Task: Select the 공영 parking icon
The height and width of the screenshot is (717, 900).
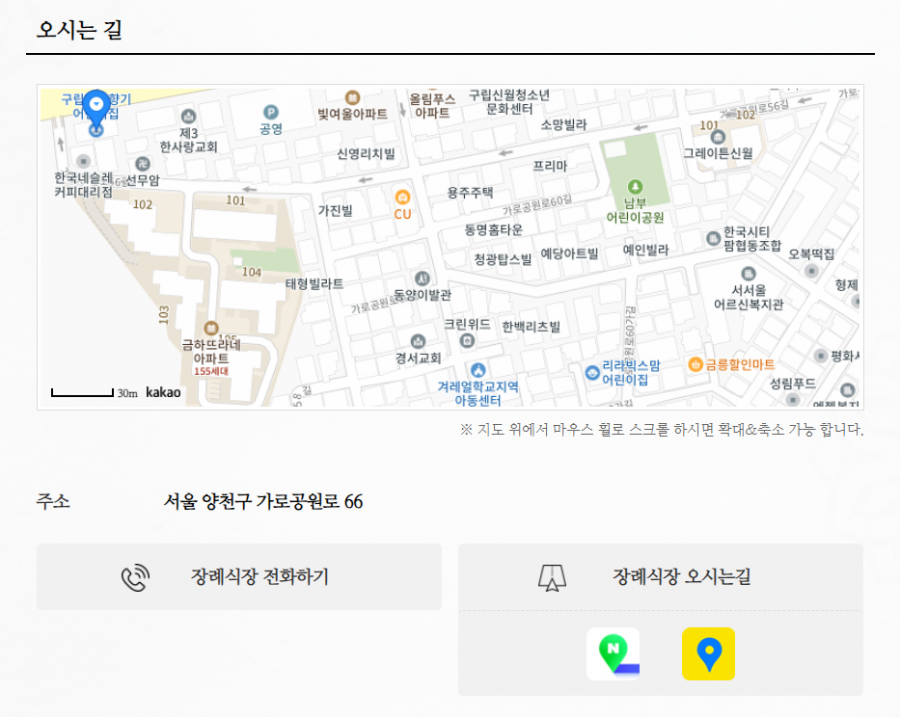Action: click(x=270, y=112)
